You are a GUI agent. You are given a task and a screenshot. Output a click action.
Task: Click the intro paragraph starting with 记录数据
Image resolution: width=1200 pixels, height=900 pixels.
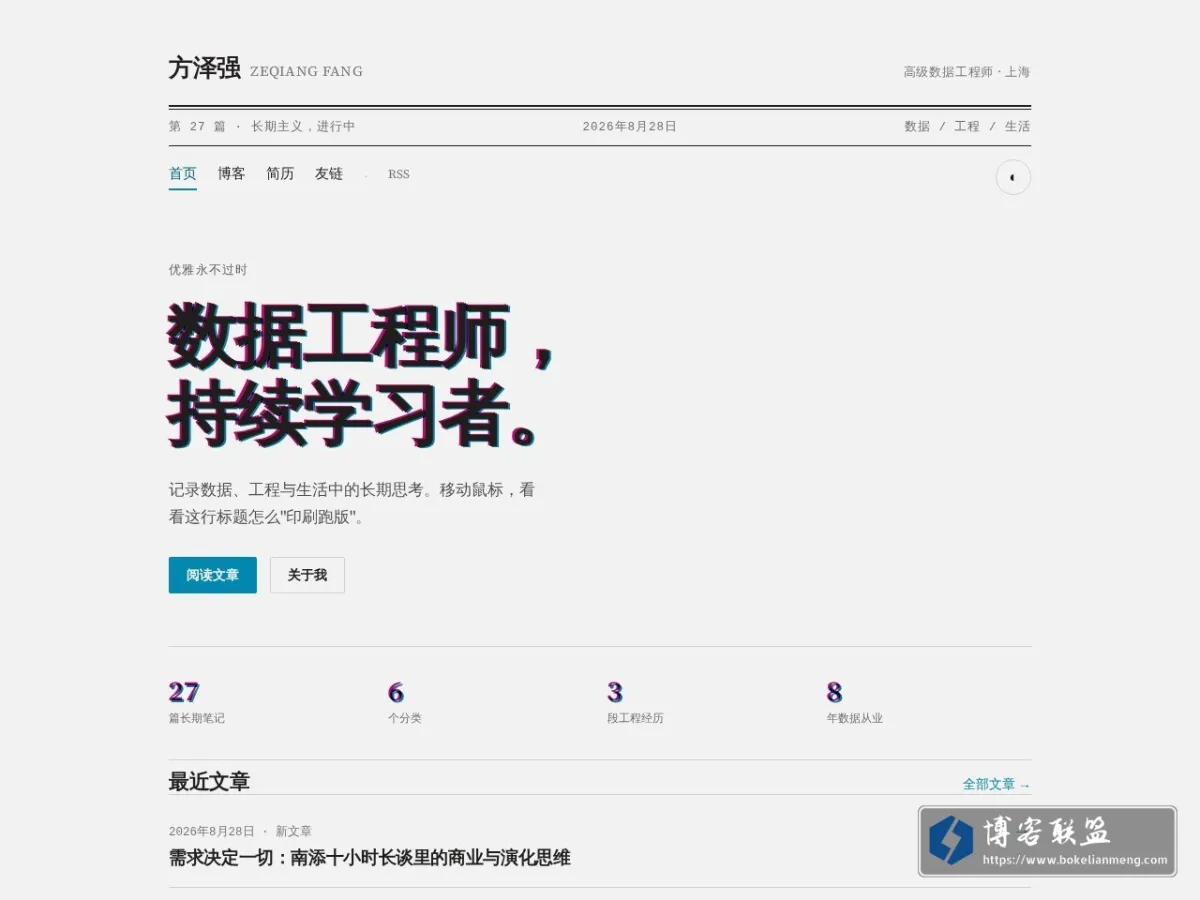point(352,504)
